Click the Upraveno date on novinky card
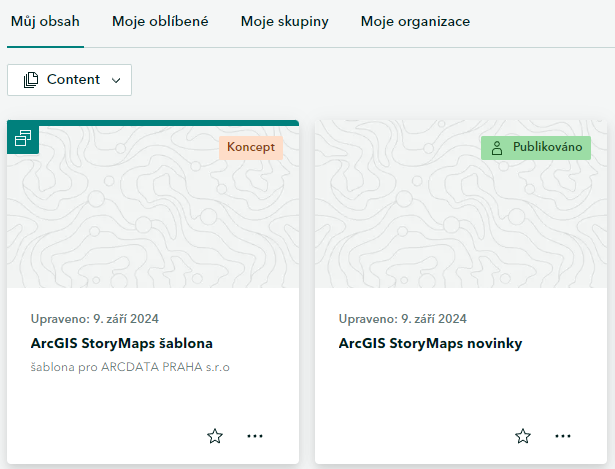 [402, 319]
